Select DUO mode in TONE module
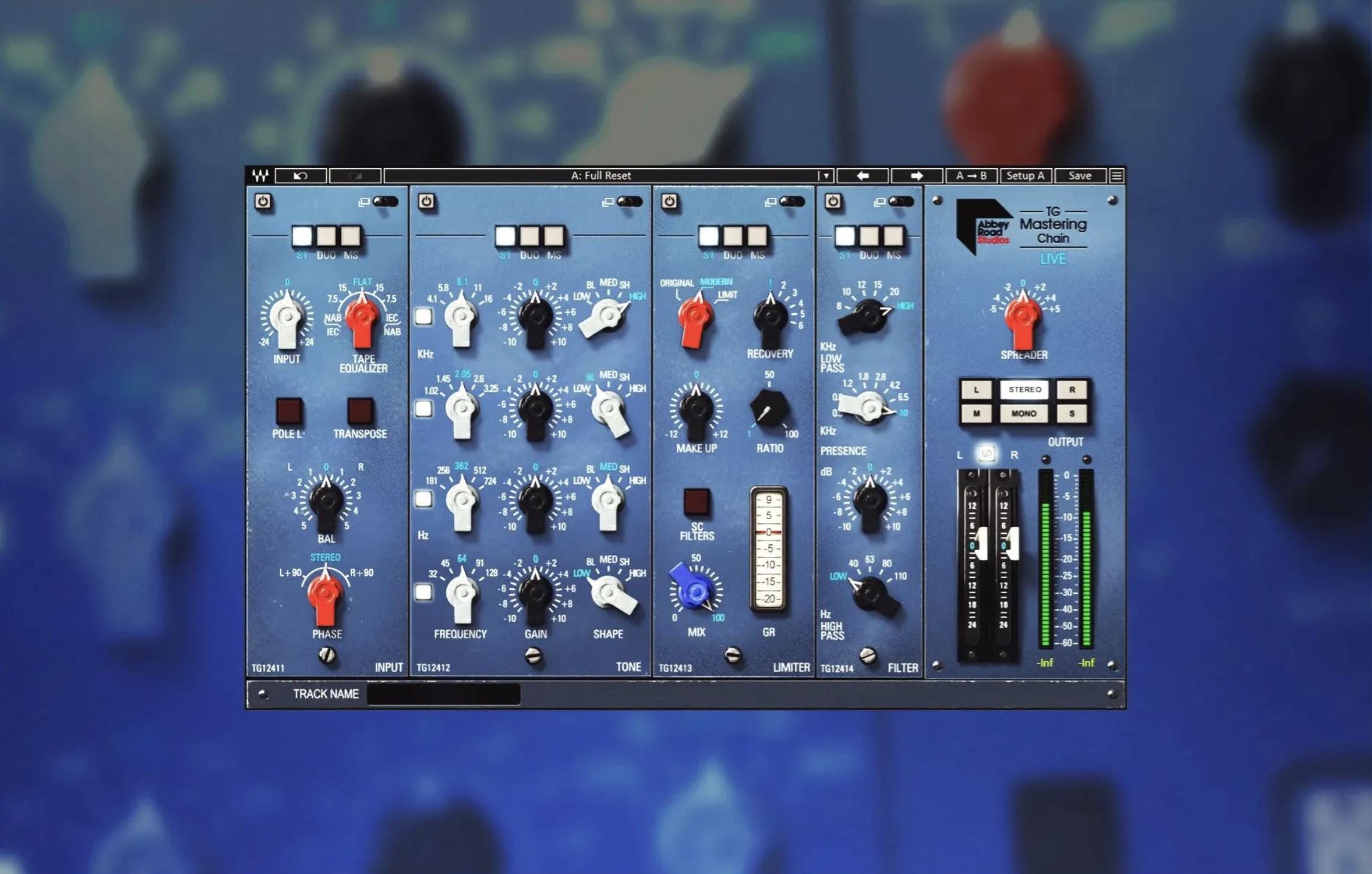Viewport: 1372px width, 874px height. 530,236
